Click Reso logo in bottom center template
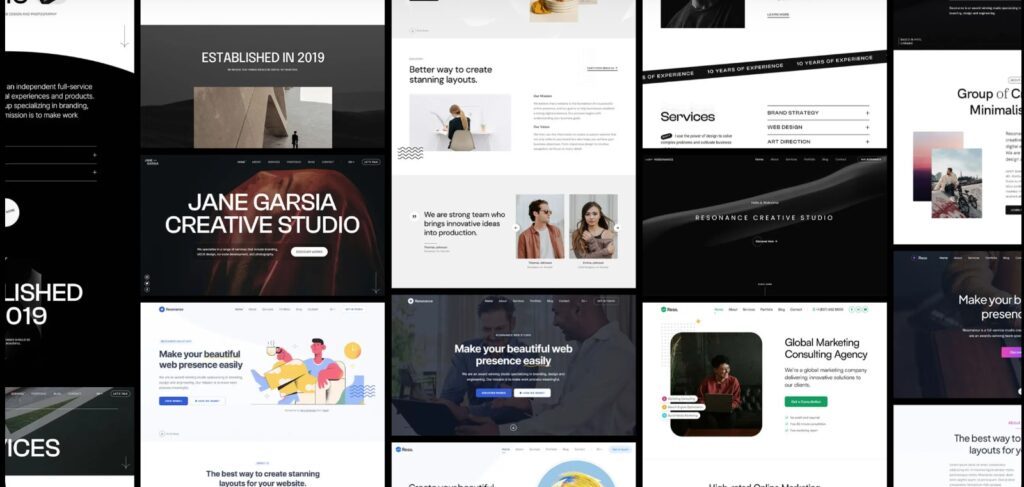Screen dimensions: 1024x487 click(x=403, y=449)
